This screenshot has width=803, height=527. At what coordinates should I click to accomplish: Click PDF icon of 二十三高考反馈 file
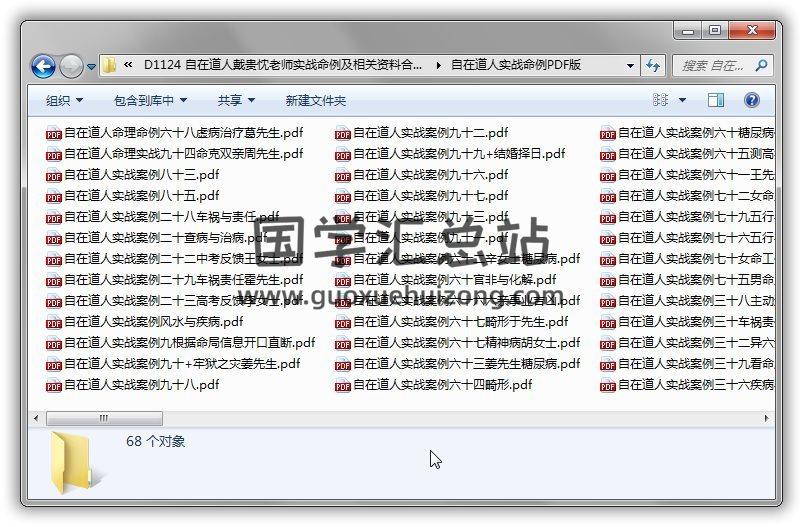tap(54, 302)
